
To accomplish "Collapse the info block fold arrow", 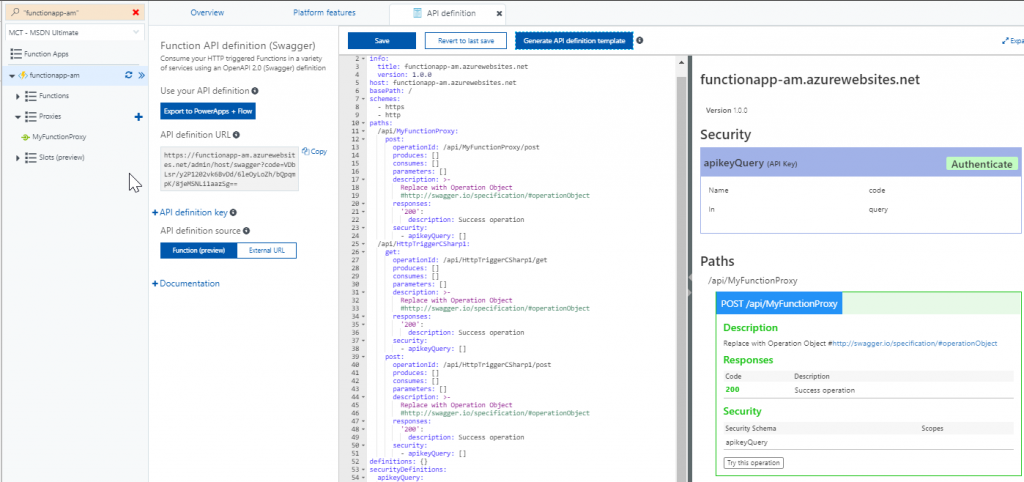I will (364, 58).
